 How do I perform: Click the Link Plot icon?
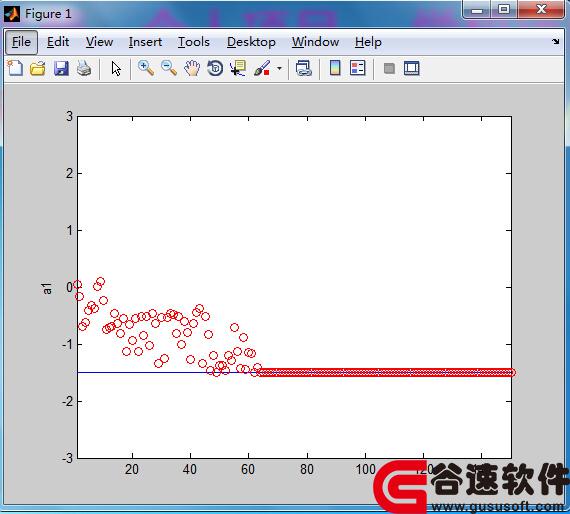click(x=304, y=68)
